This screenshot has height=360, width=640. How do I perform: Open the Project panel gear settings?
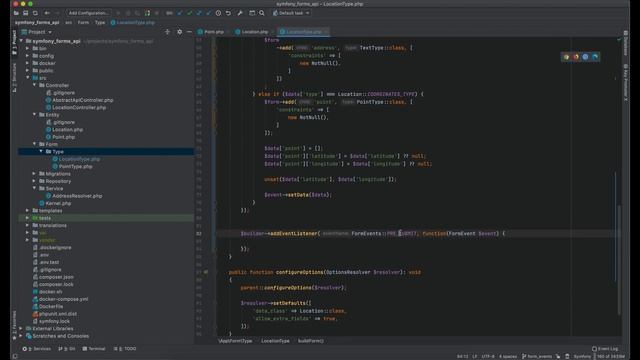[x=180, y=32]
